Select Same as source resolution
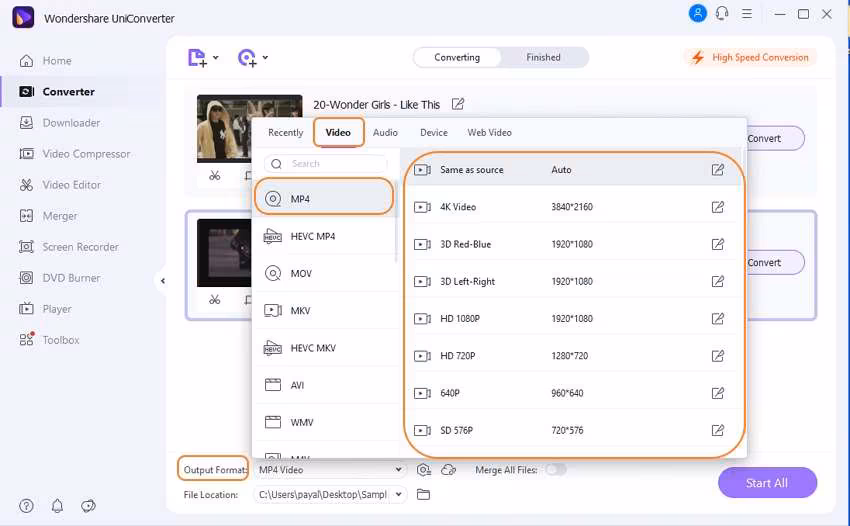 pyautogui.click(x=572, y=170)
